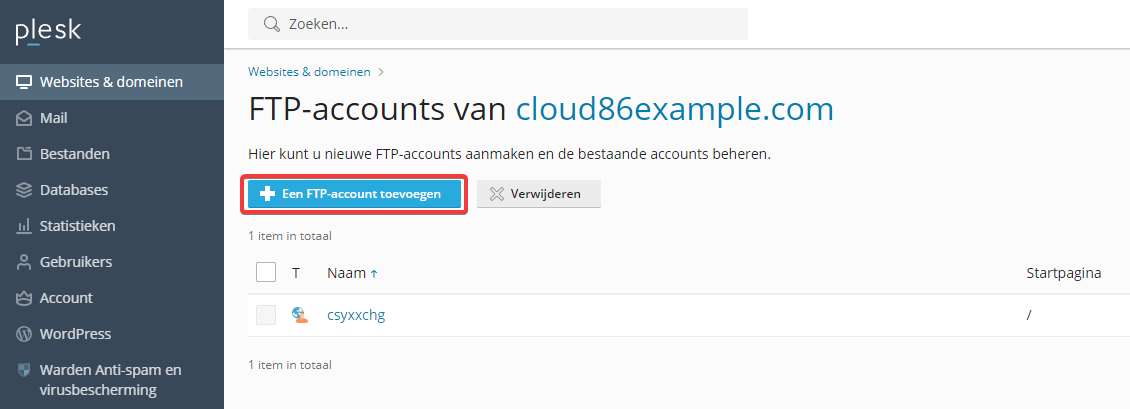
Task: Open Websites & domeinen monitor icon
Action: [x=24, y=82]
